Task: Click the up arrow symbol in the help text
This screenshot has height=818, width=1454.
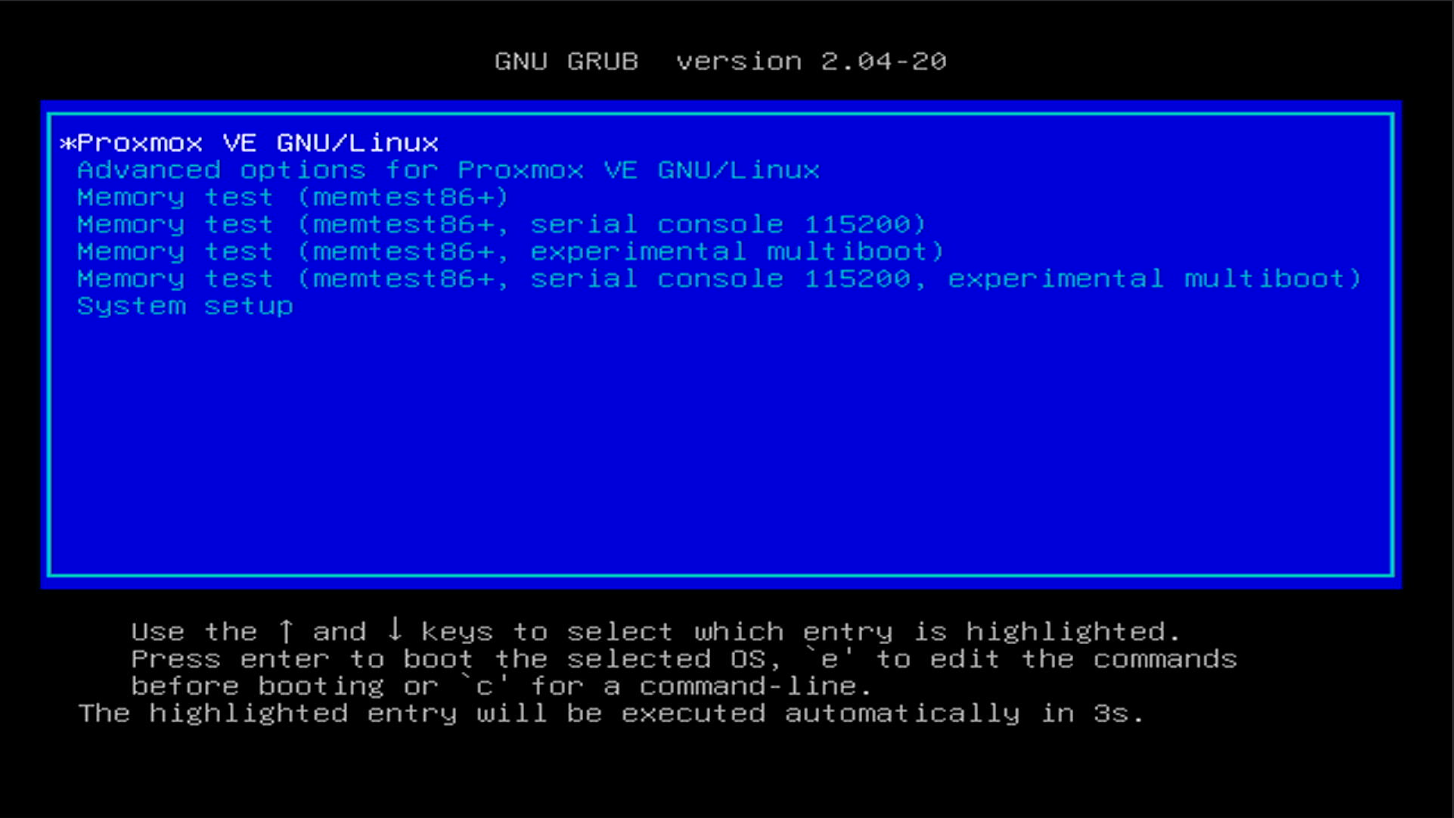Action: pos(286,630)
